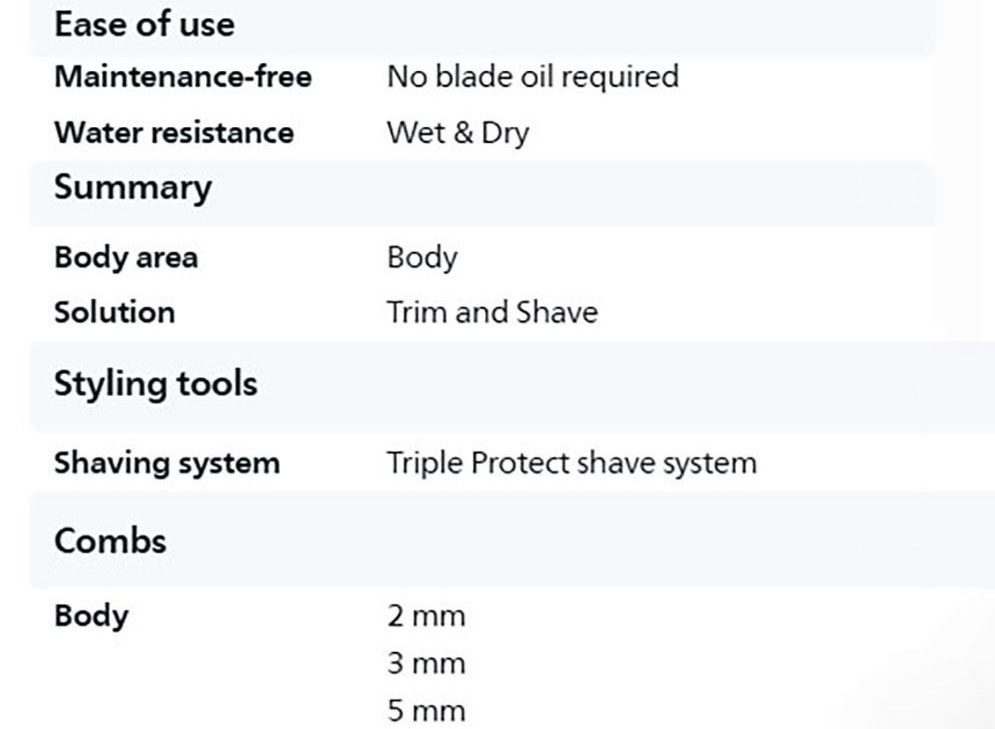
Task: Collapse the Styling tools section
Action: [500, 385]
